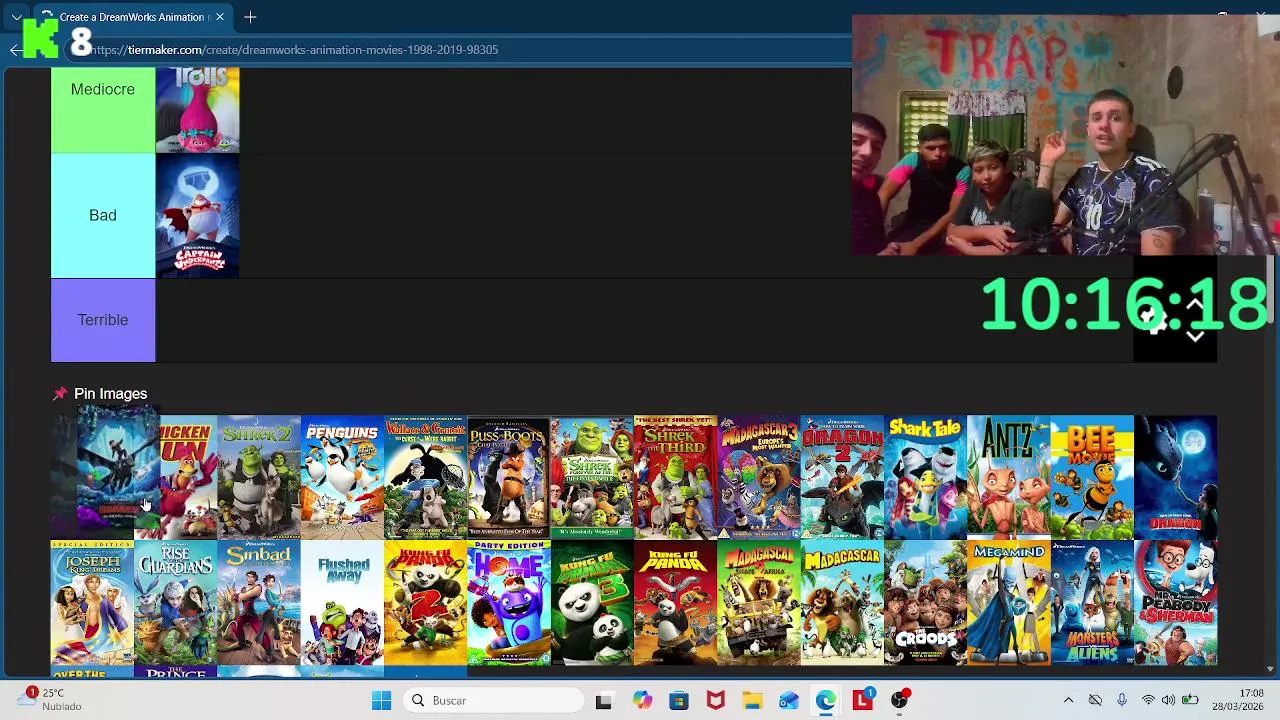Viewport: 1280px width, 720px height.
Task: Open File Explorer from the taskbar
Action: tap(752, 701)
